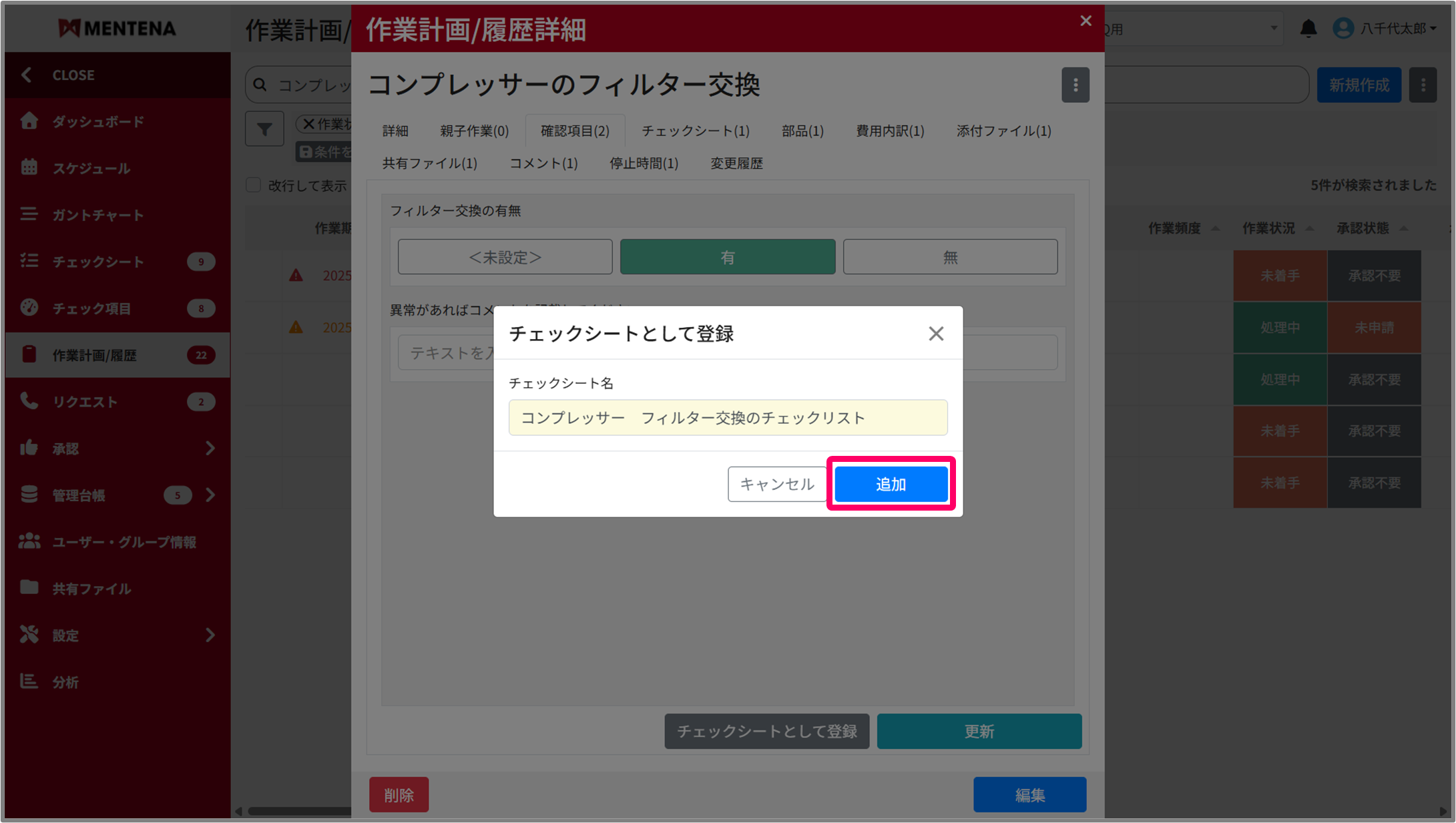Click the filter funnel icon
This screenshot has height=823, width=1456.
pos(264,129)
